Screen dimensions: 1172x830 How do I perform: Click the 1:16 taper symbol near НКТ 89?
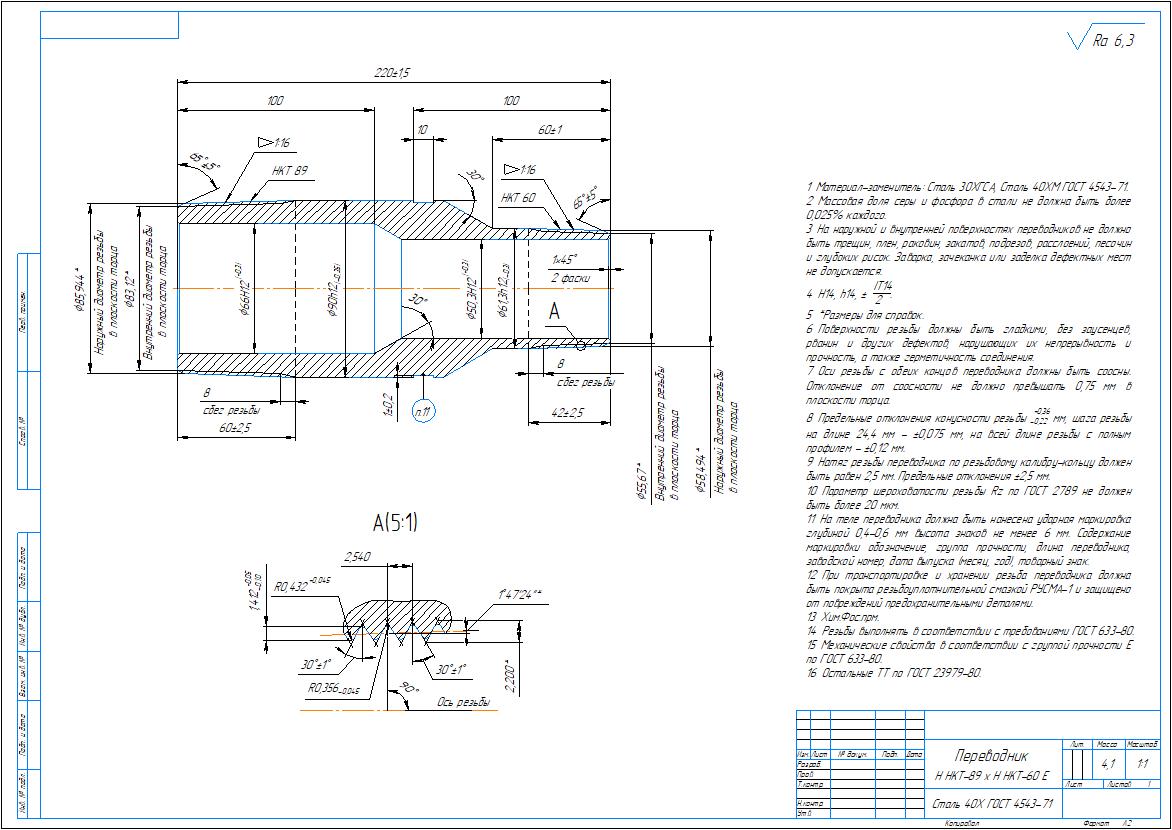(x=273, y=143)
